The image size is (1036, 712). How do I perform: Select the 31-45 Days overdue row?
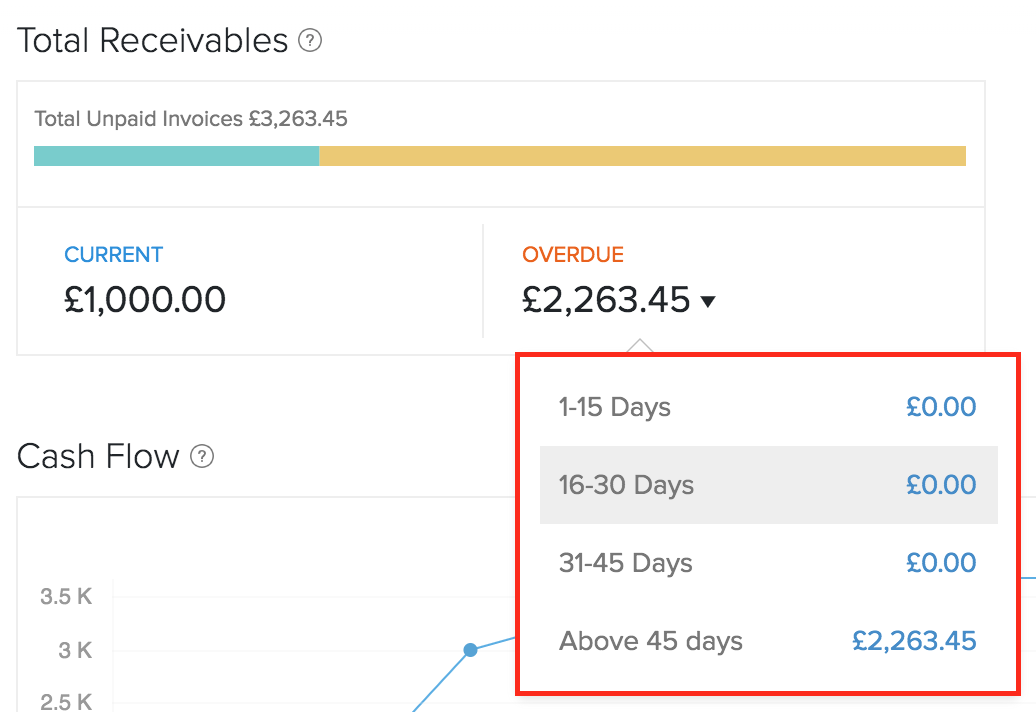click(626, 563)
